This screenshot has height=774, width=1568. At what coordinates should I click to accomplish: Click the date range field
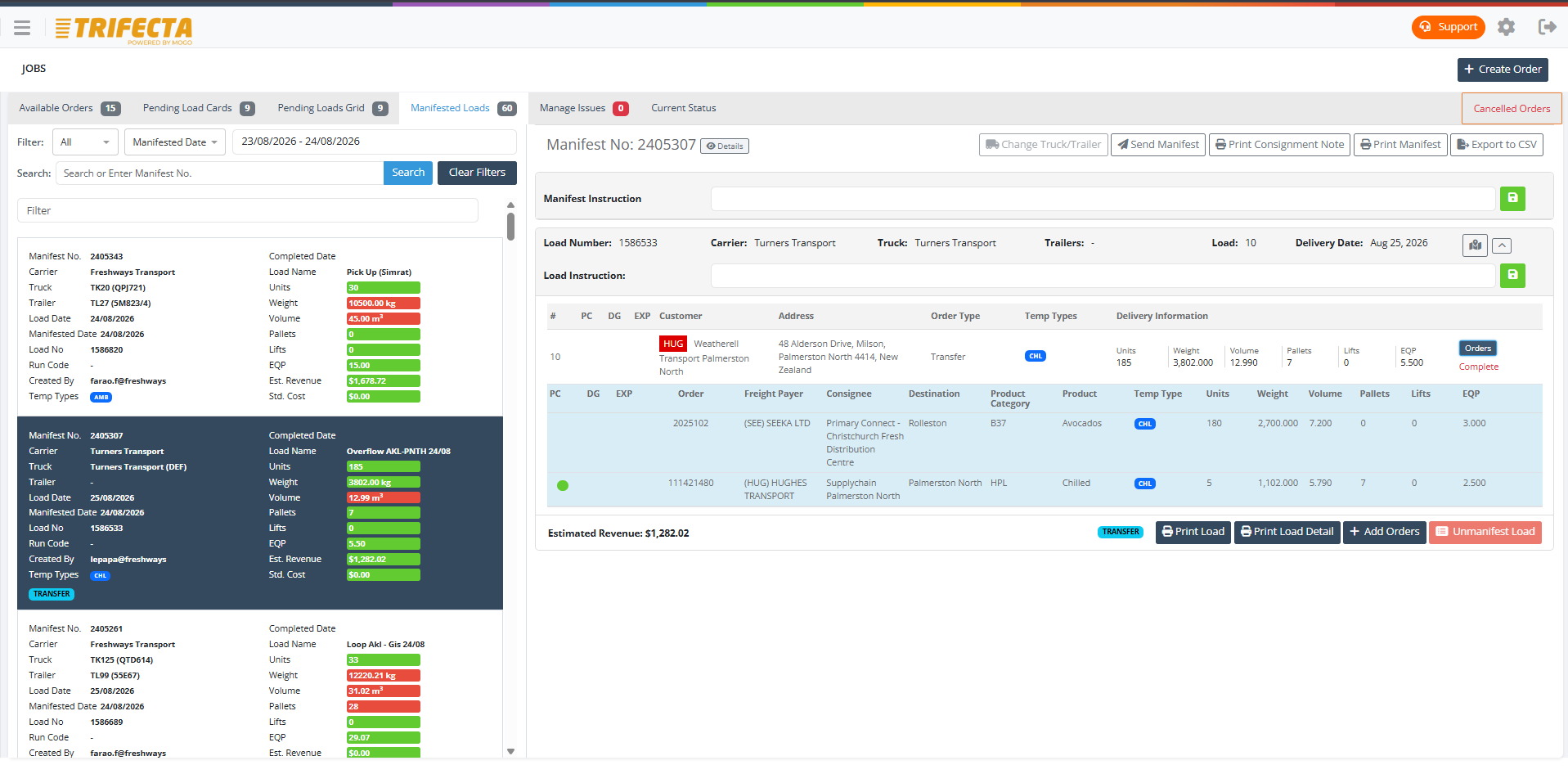click(375, 142)
